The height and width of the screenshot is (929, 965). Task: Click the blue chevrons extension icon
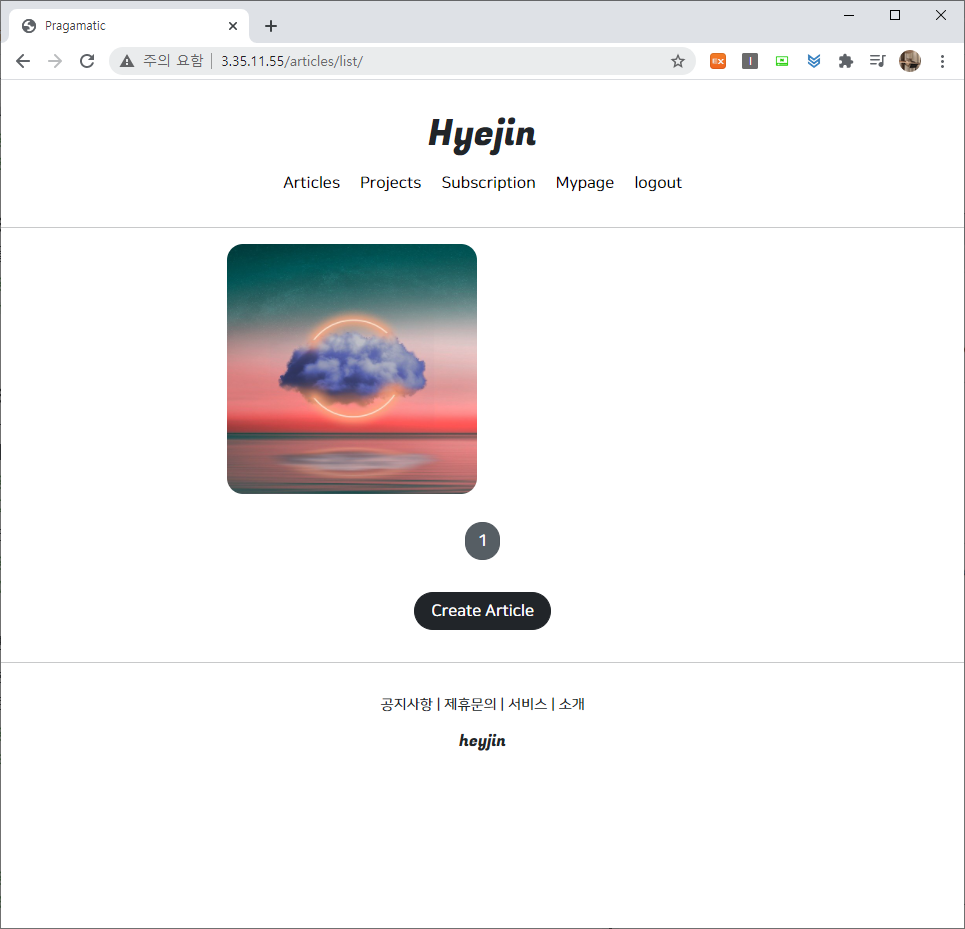point(814,61)
